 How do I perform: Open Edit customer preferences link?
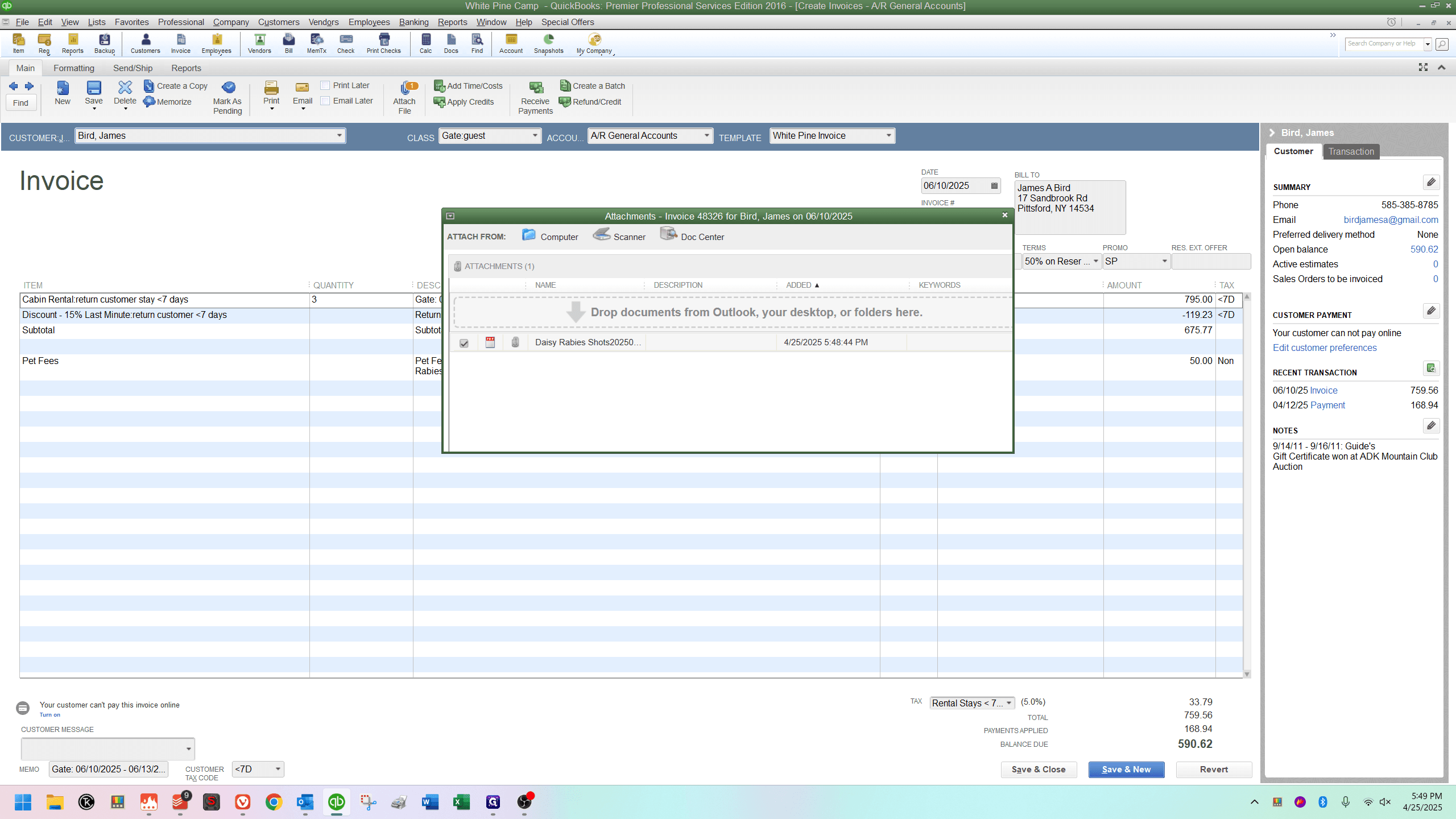coord(1325,348)
